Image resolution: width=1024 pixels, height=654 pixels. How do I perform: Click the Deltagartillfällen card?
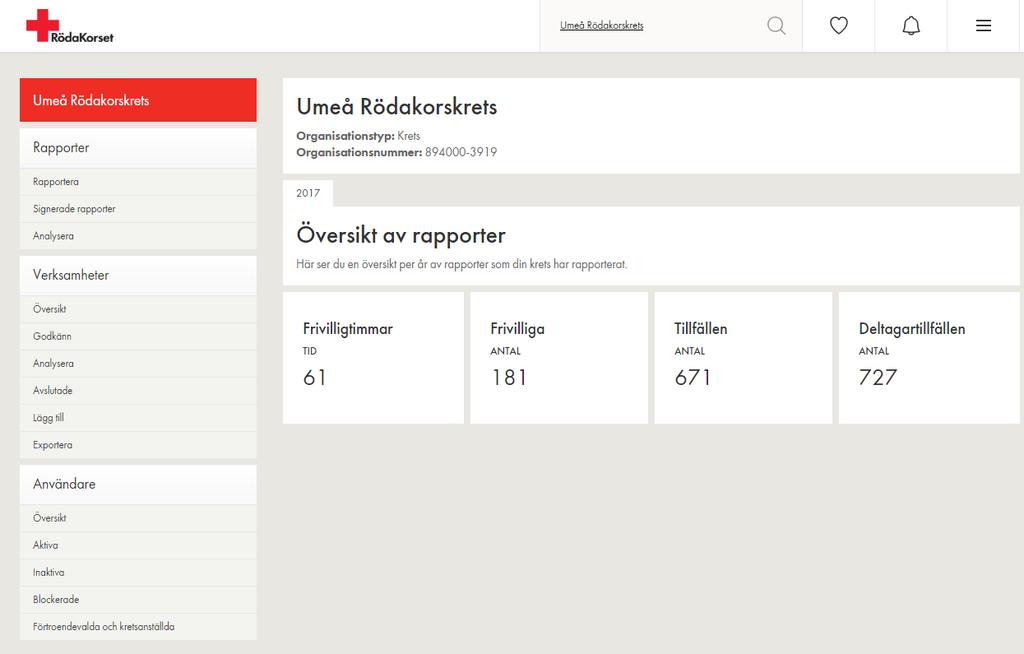point(929,357)
